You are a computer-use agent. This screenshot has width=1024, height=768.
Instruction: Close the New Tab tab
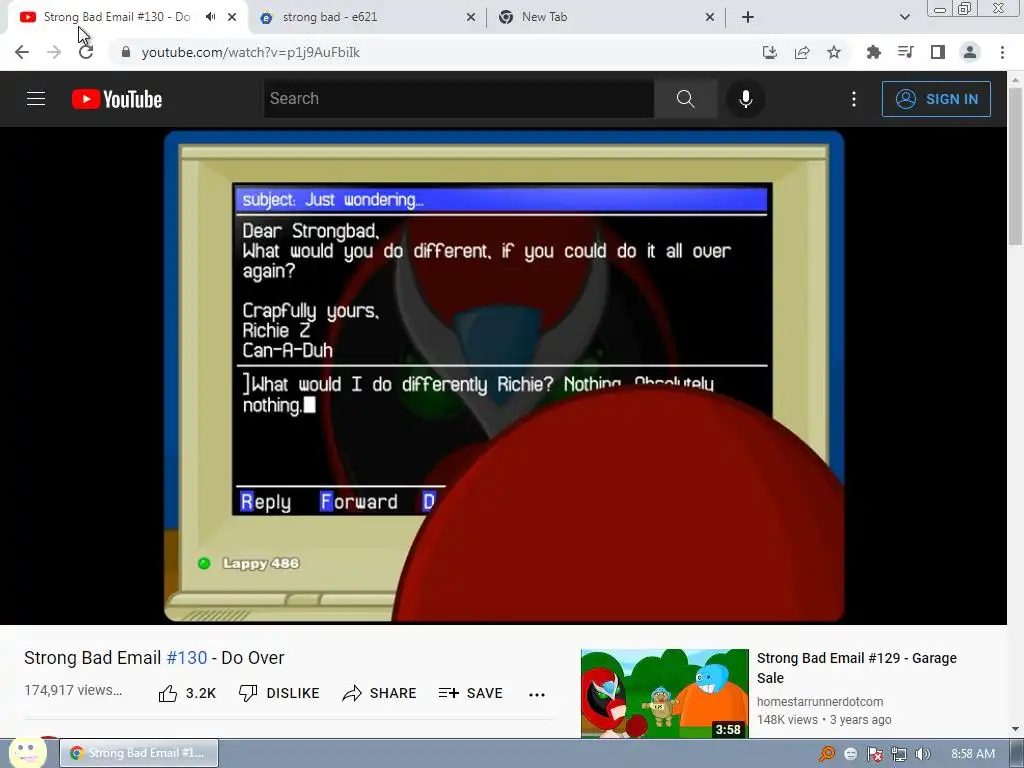click(710, 17)
